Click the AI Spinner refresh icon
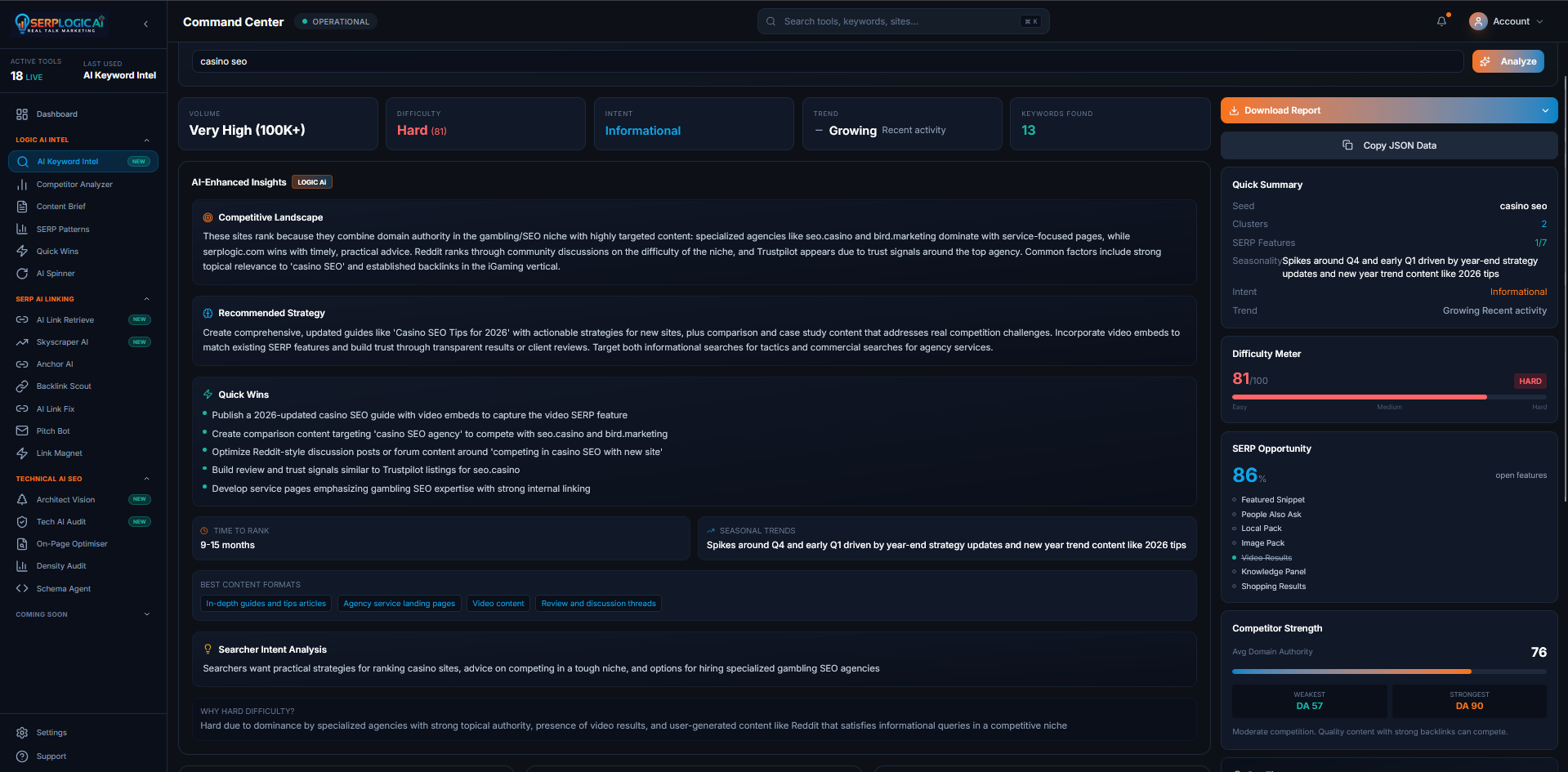 [x=22, y=274]
